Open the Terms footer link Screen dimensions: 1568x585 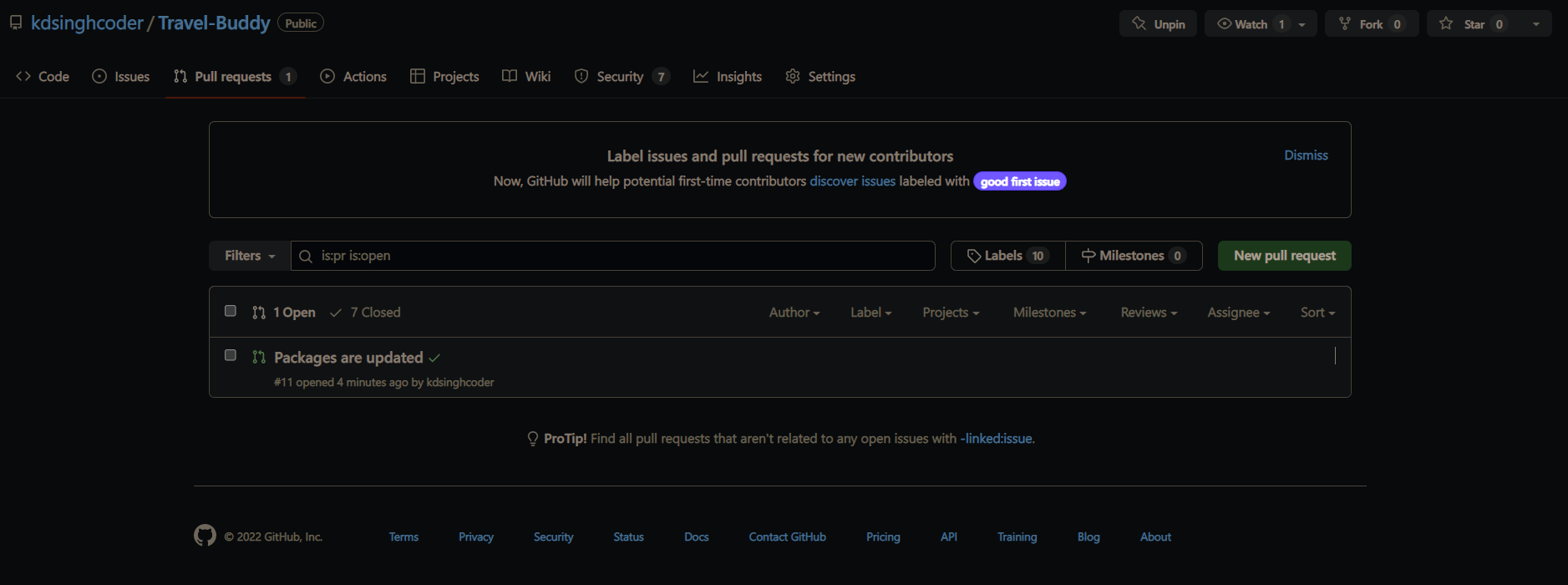(x=403, y=537)
